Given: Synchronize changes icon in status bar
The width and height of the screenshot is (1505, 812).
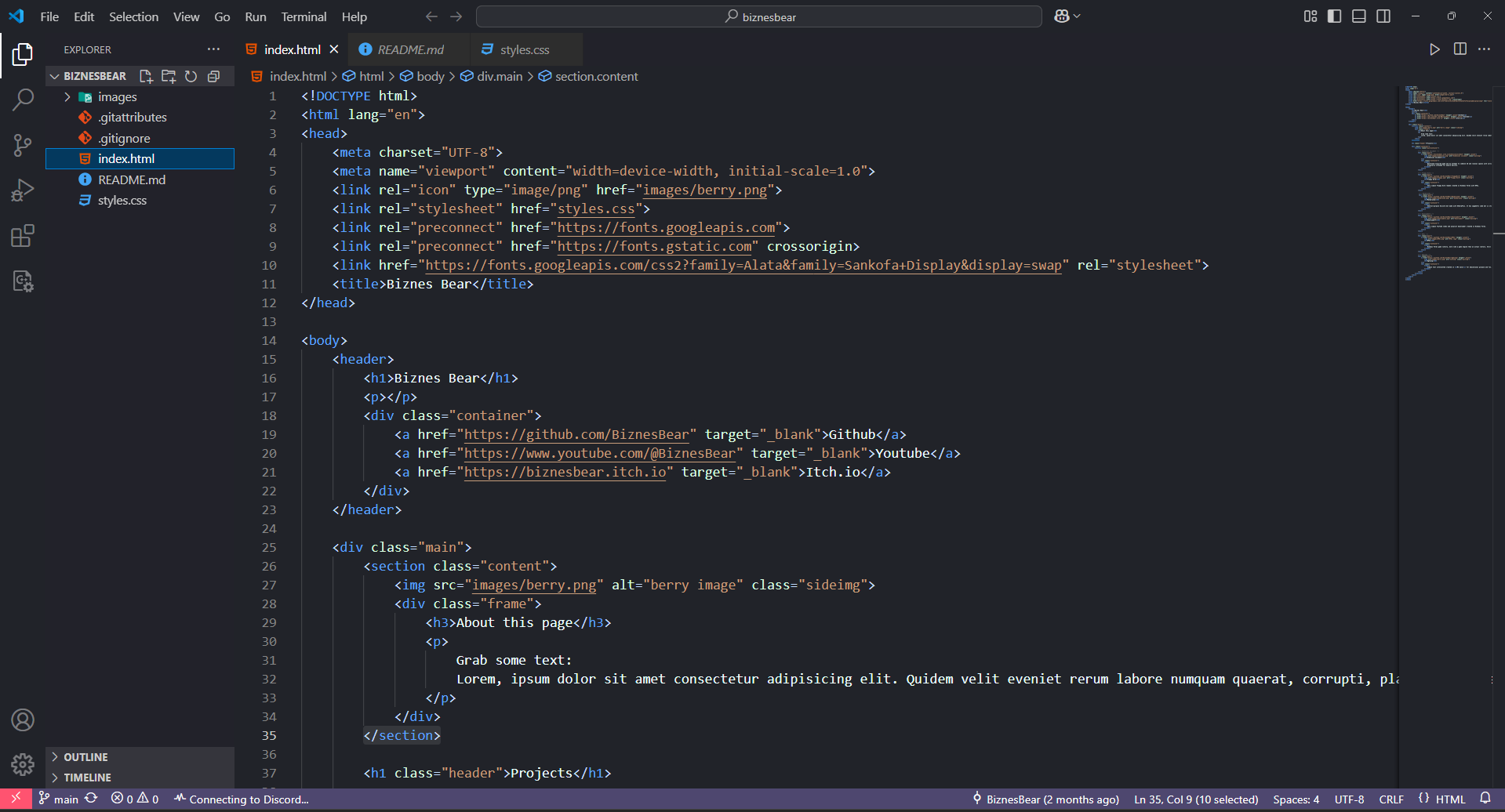Looking at the screenshot, I should click(x=91, y=799).
